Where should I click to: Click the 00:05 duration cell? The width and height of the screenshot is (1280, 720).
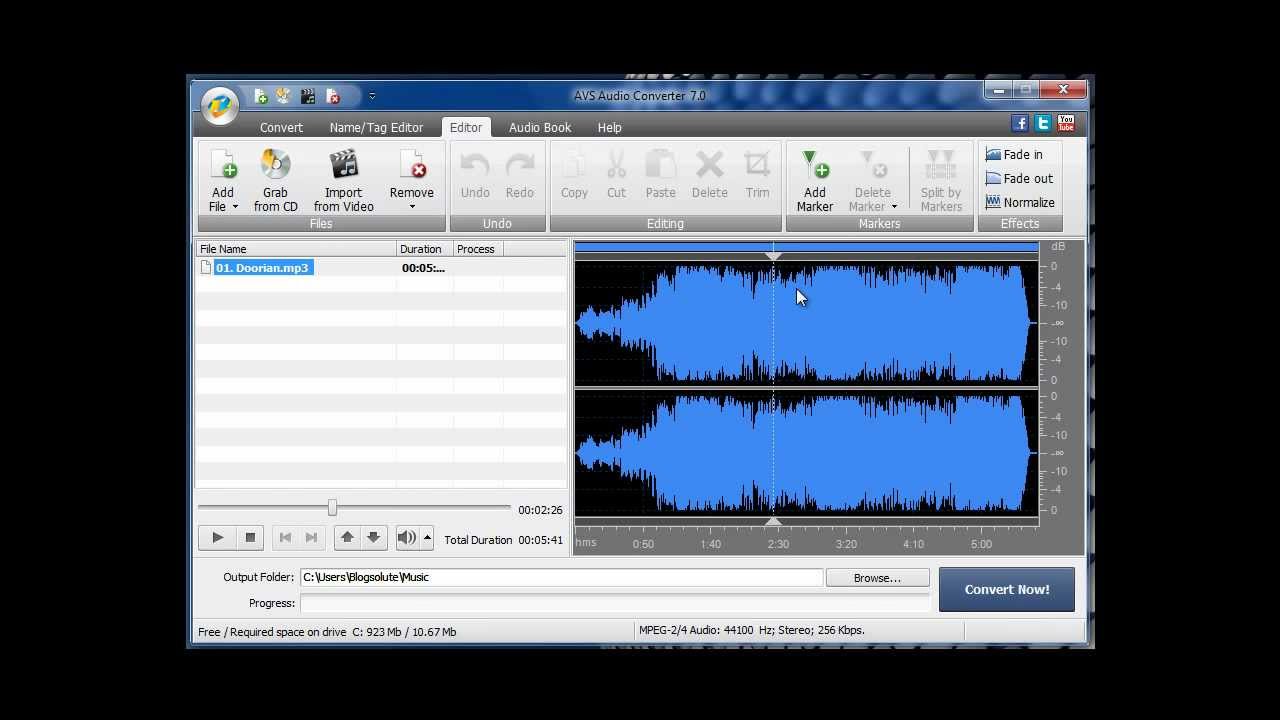click(x=424, y=268)
